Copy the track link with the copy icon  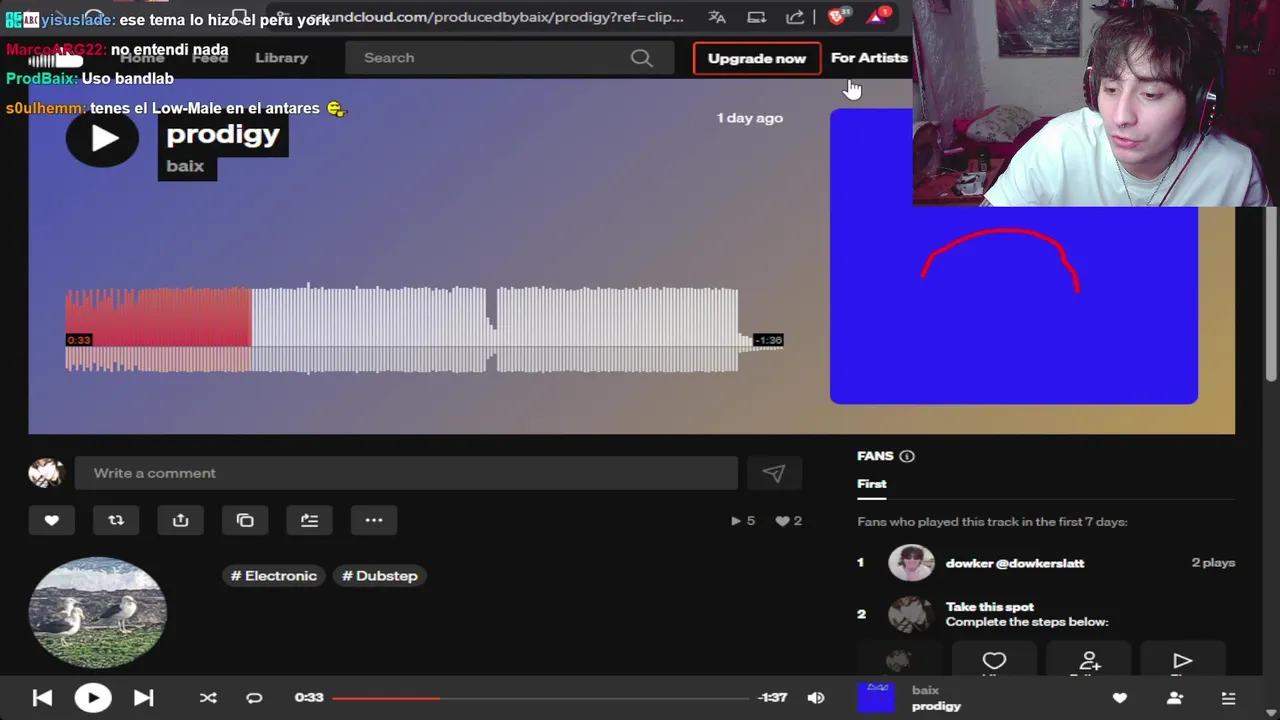(x=245, y=520)
